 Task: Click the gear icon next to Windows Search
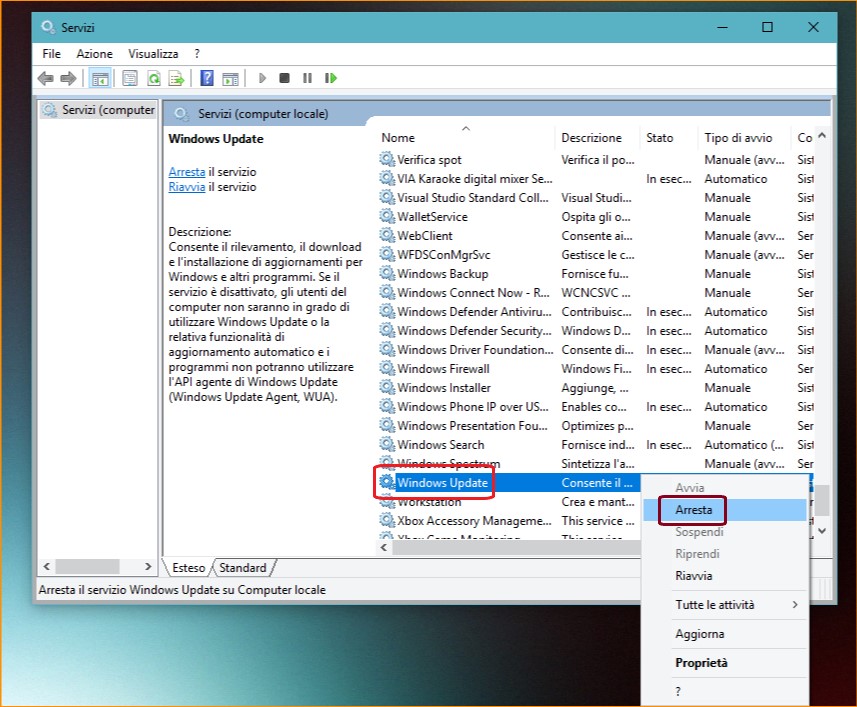[x=387, y=444]
